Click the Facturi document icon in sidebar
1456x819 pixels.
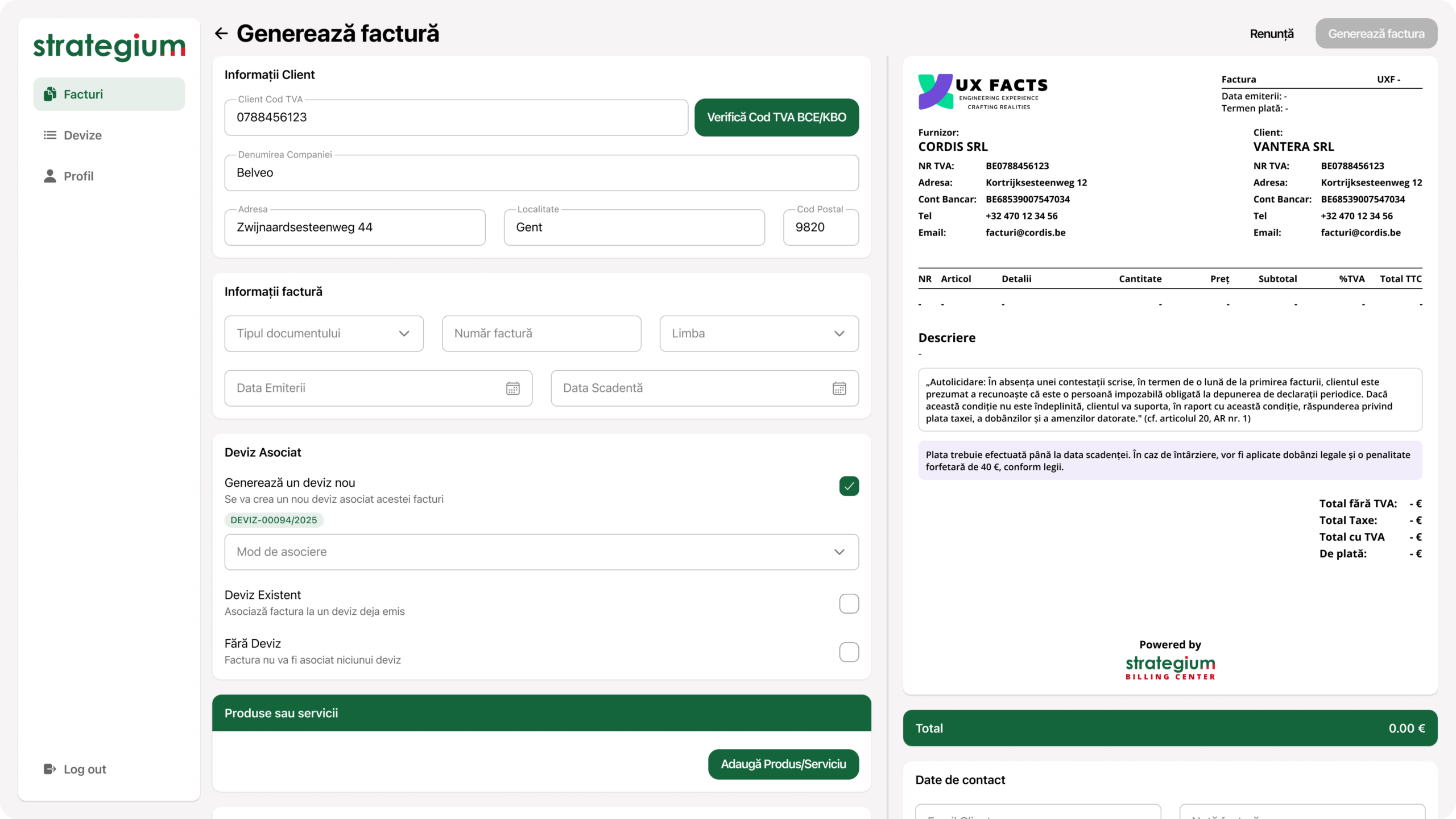click(x=50, y=94)
